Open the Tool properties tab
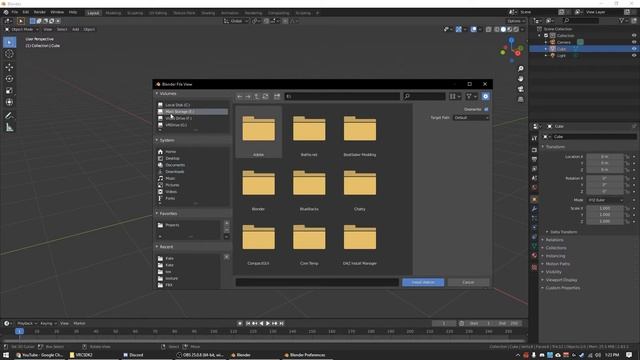640x360 pixels. click(x=534, y=139)
